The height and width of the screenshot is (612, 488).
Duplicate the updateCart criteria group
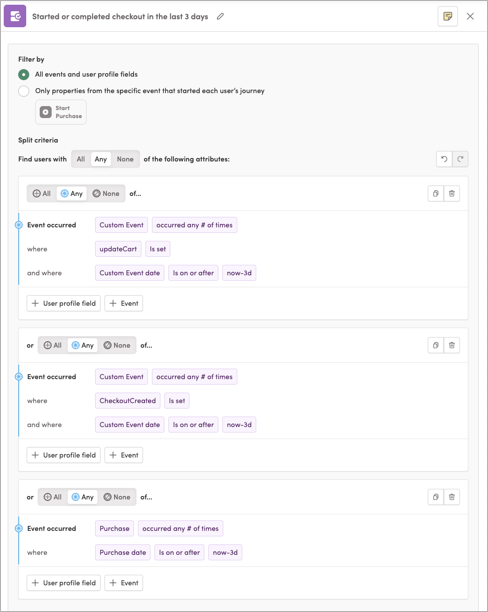[436, 194]
